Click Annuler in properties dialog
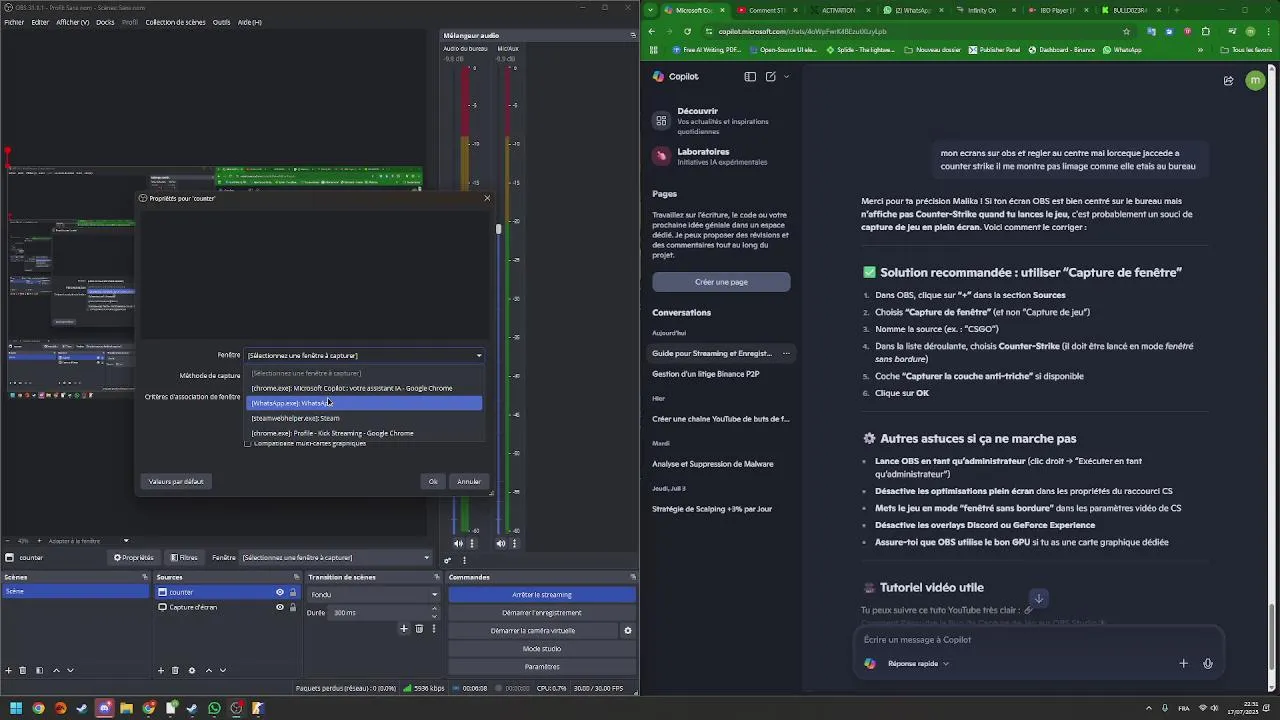This screenshot has width=1280, height=720. 469,482
